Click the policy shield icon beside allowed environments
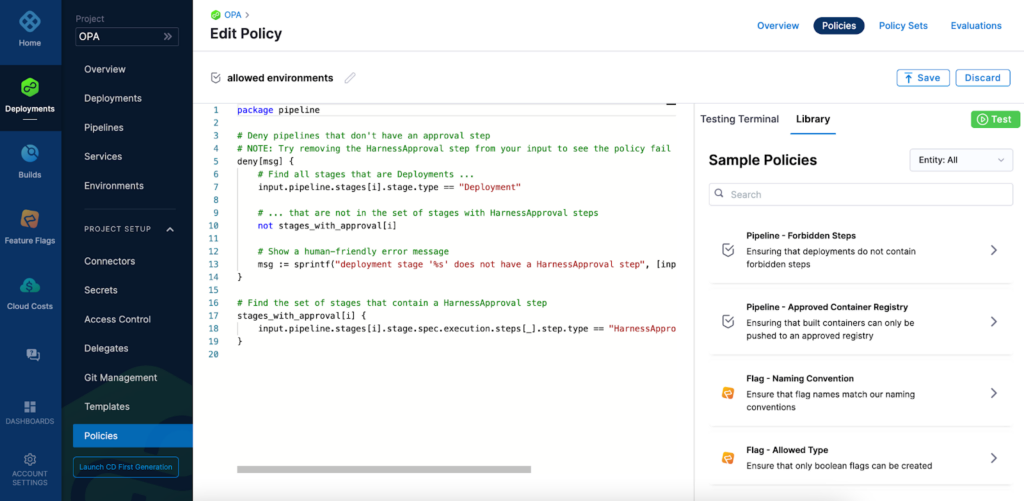Image resolution: width=1024 pixels, height=501 pixels. [x=216, y=78]
